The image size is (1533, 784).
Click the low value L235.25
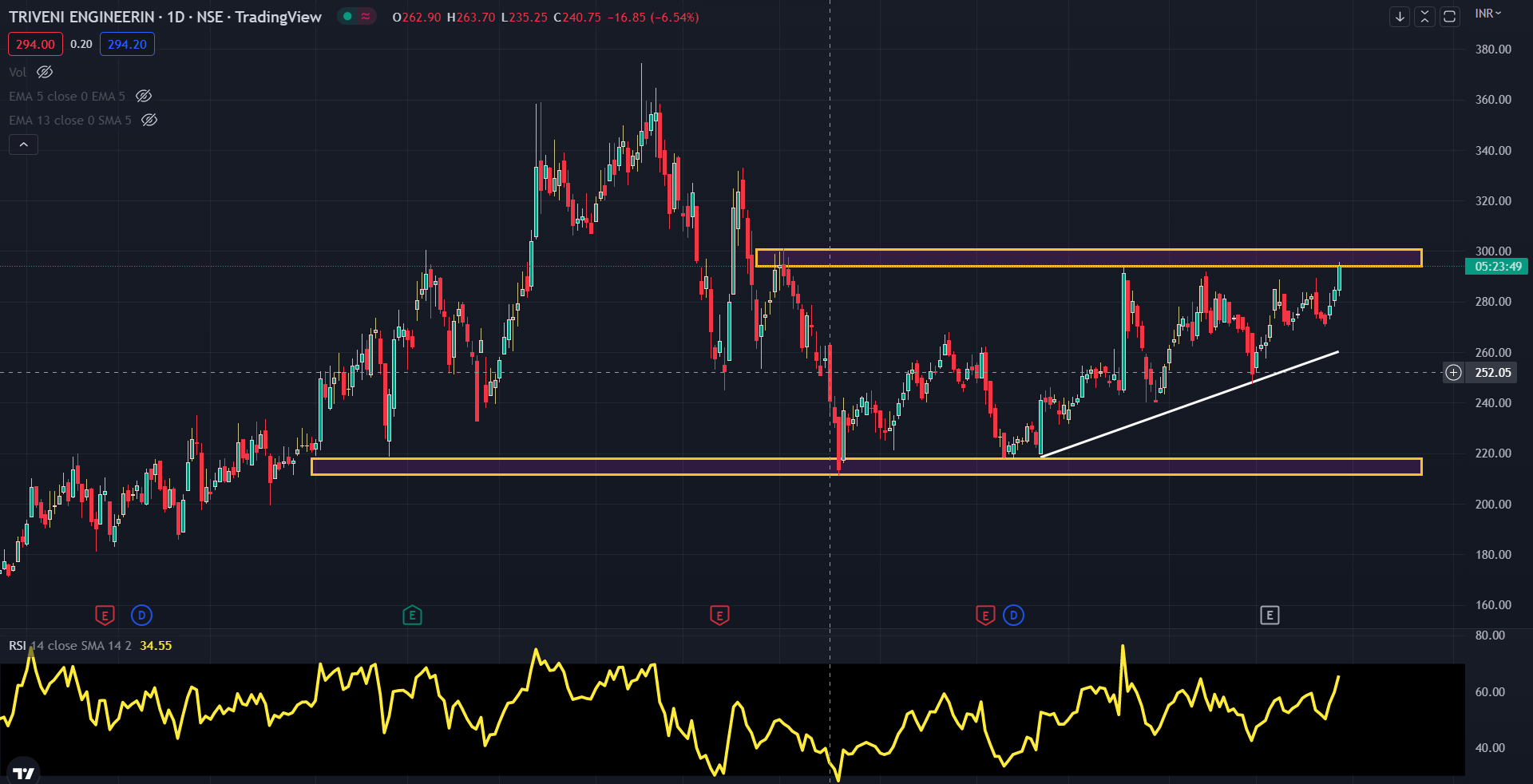(525, 17)
